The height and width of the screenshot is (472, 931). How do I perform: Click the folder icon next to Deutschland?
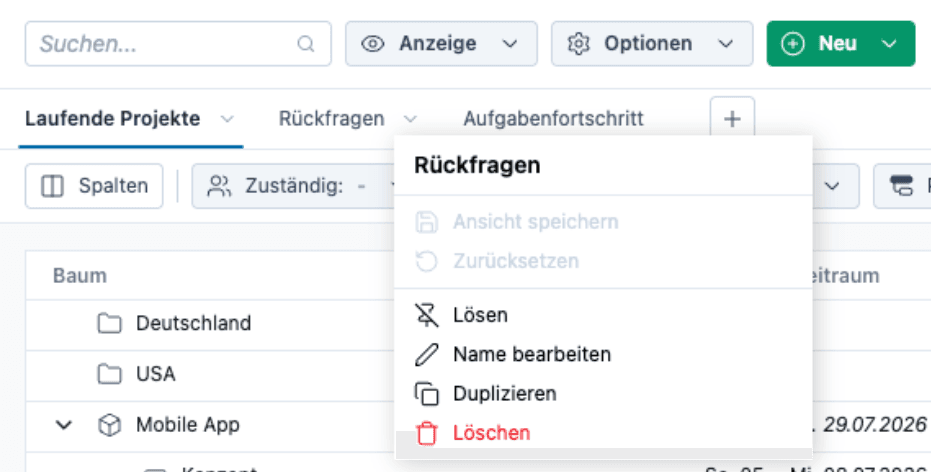click(109, 324)
